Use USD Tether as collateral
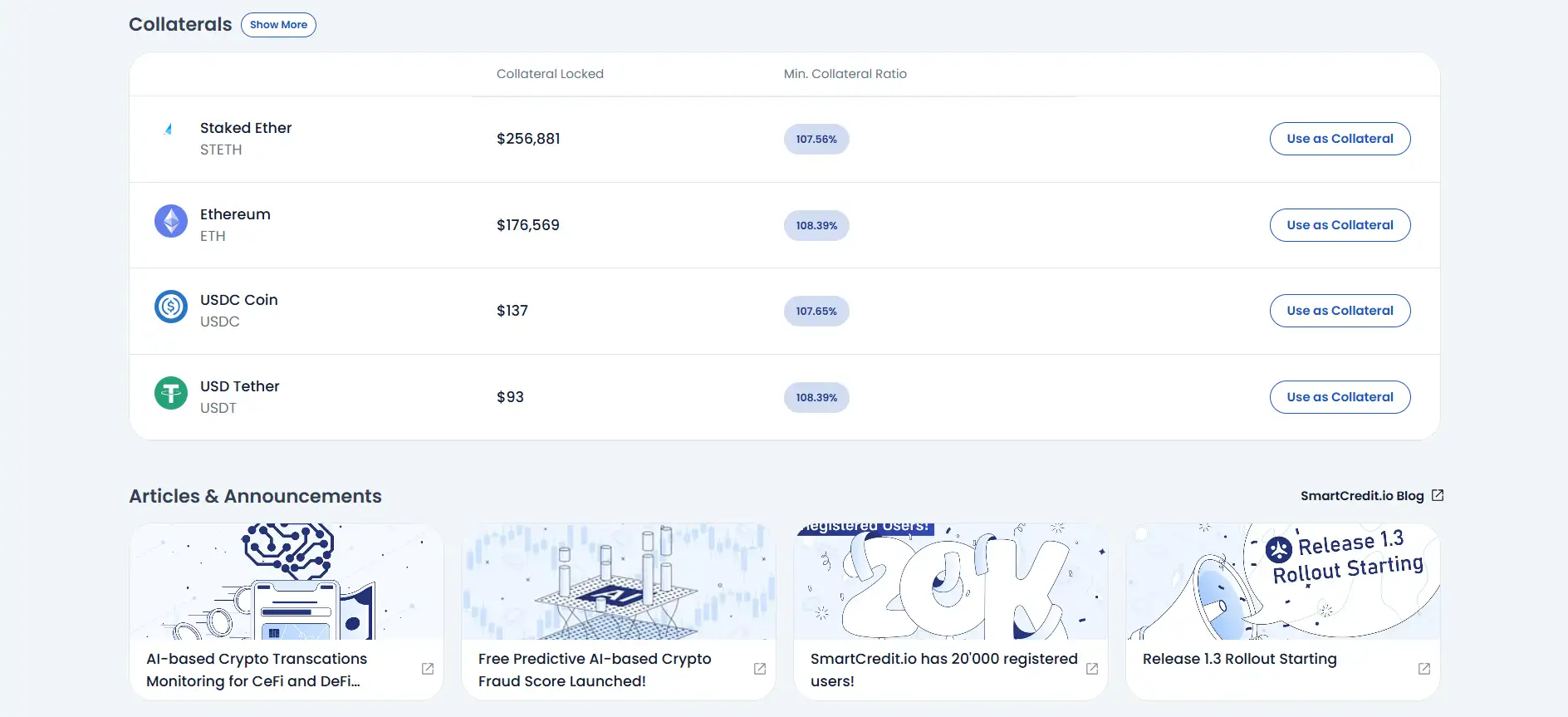The image size is (1568, 717). (1340, 397)
